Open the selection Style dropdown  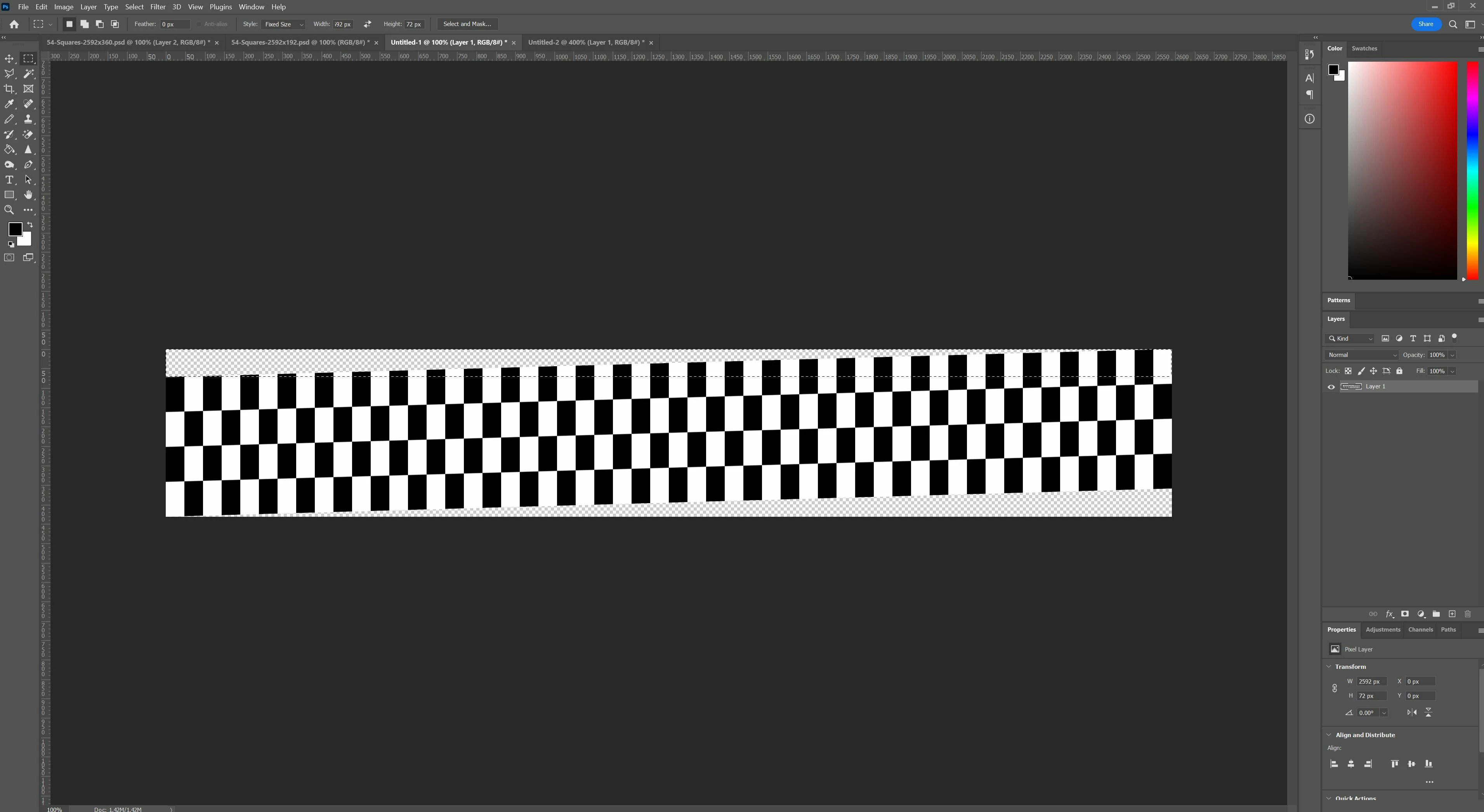click(x=282, y=24)
